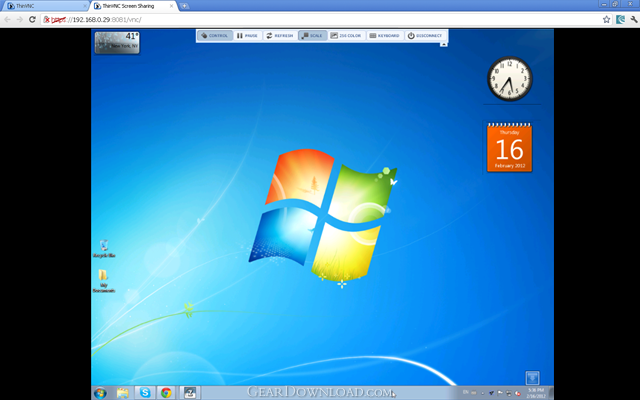Screen dimensions: 640x400
Task: Click the blue square icon above the tray
Action: 532,378
